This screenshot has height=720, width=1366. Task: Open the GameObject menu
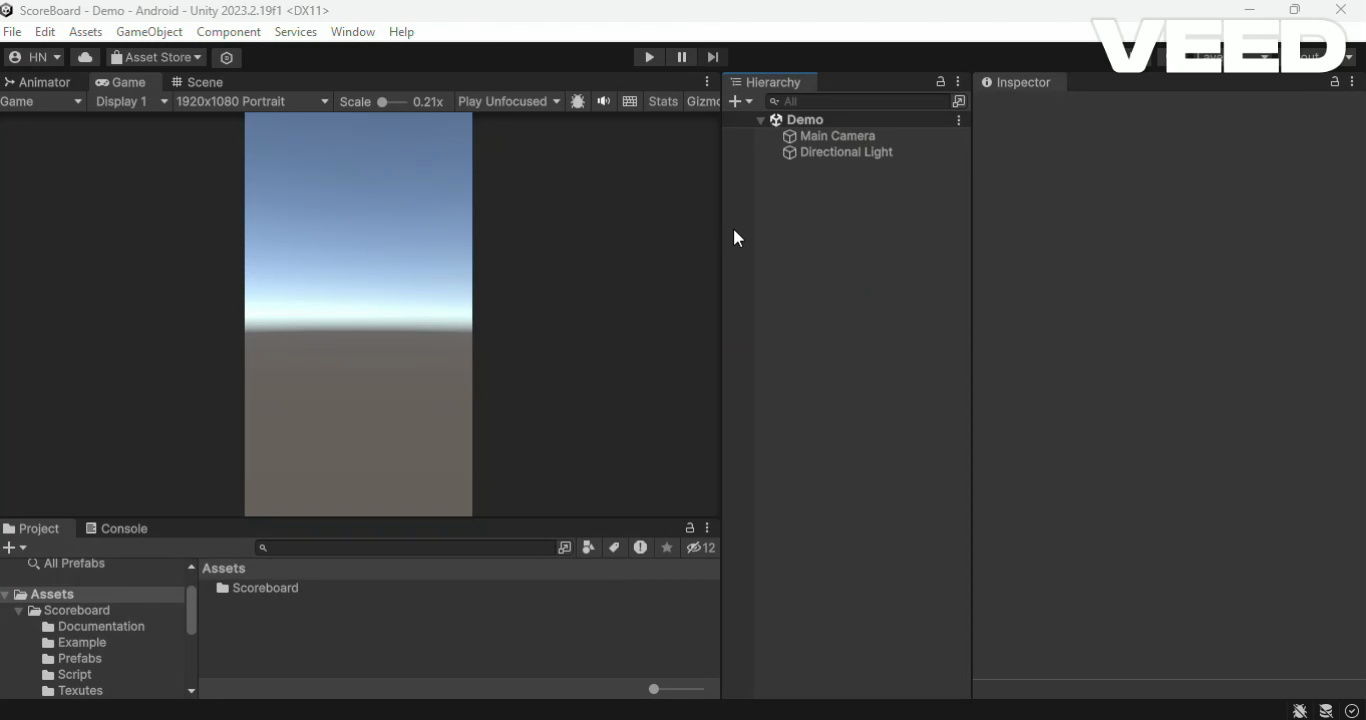(149, 32)
